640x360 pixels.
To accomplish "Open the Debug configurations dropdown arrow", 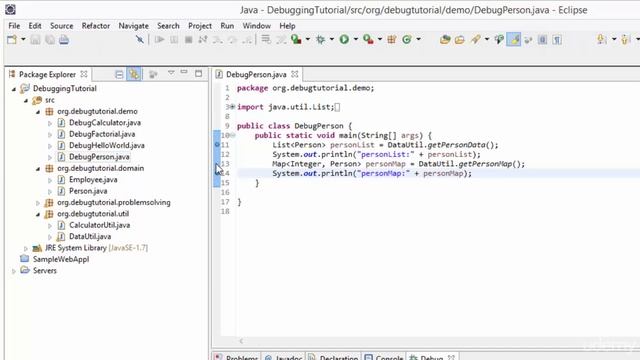I will [331, 40].
